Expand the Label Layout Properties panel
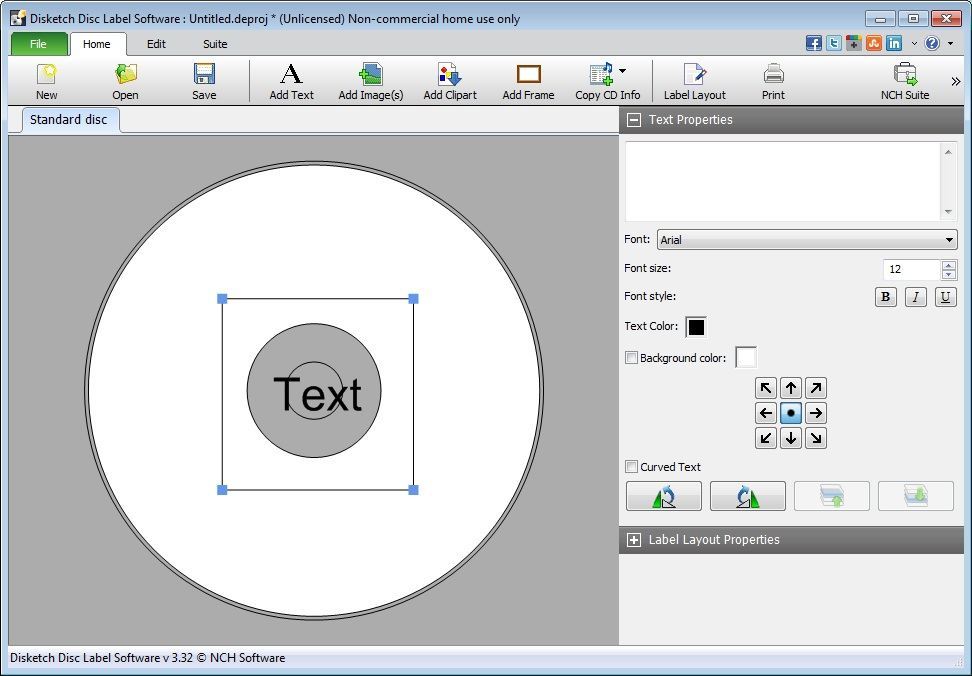Viewport: 972px width, 676px height. coord(634,539)
